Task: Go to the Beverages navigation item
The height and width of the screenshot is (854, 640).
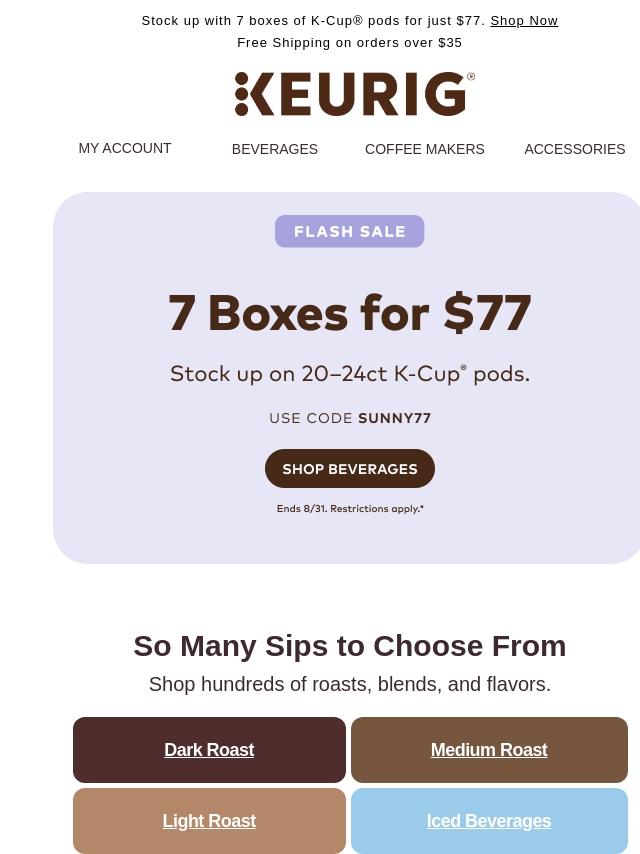Action: pos(275,149)
